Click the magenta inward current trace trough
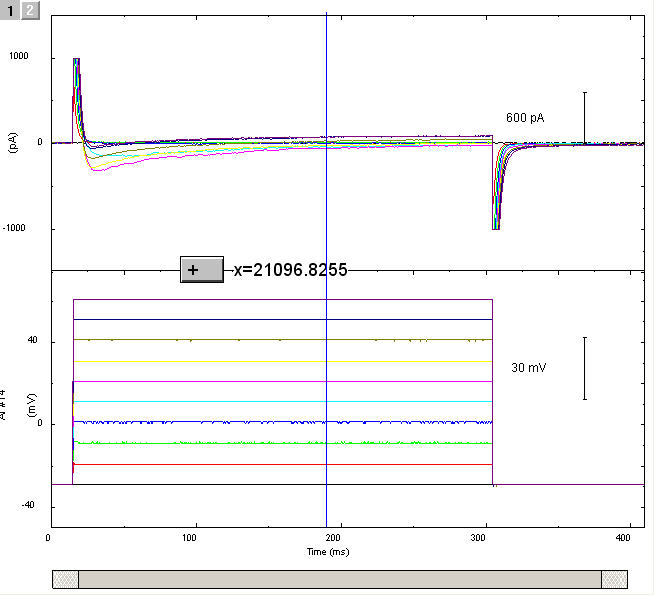655x596 pixels. (96, 171)
